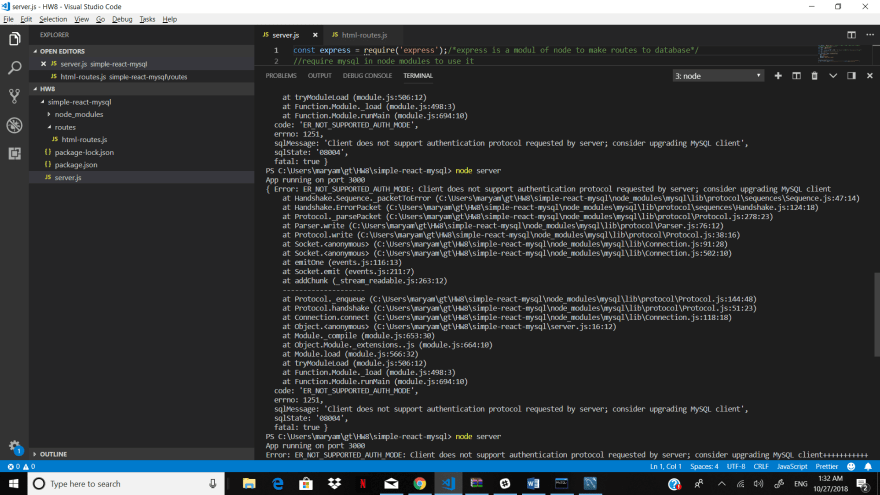Open volume control in system tray

(759, 483)
